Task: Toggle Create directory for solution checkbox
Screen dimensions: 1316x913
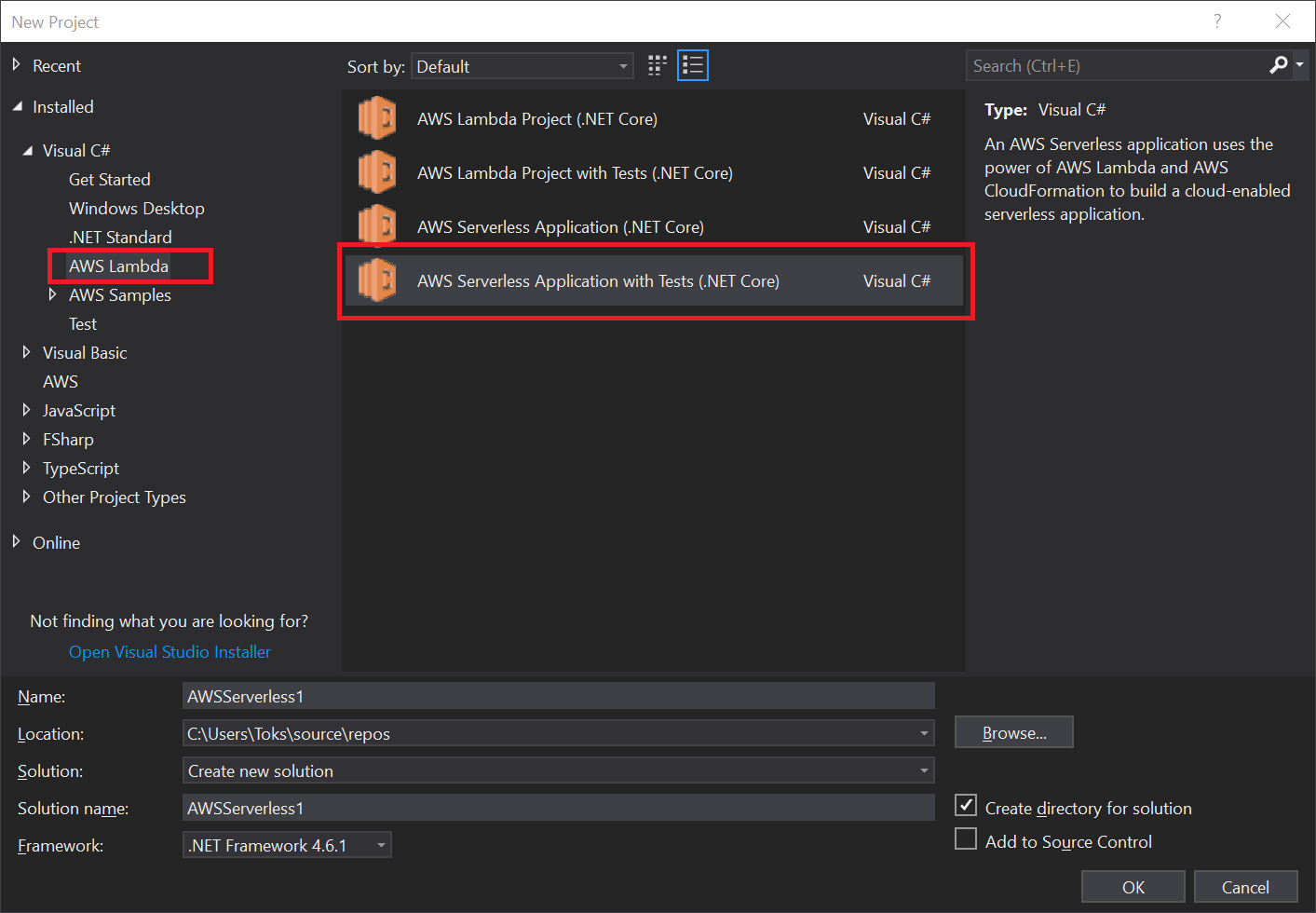Action: tap(966, 805)
